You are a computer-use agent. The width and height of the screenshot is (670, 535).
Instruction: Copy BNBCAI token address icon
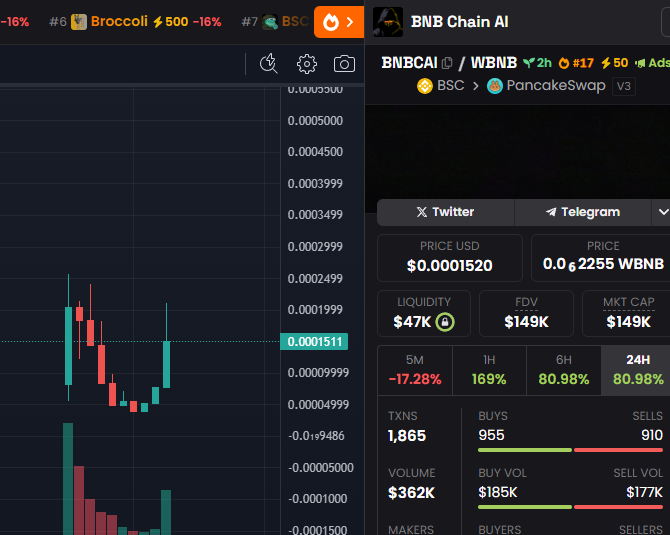447,63
